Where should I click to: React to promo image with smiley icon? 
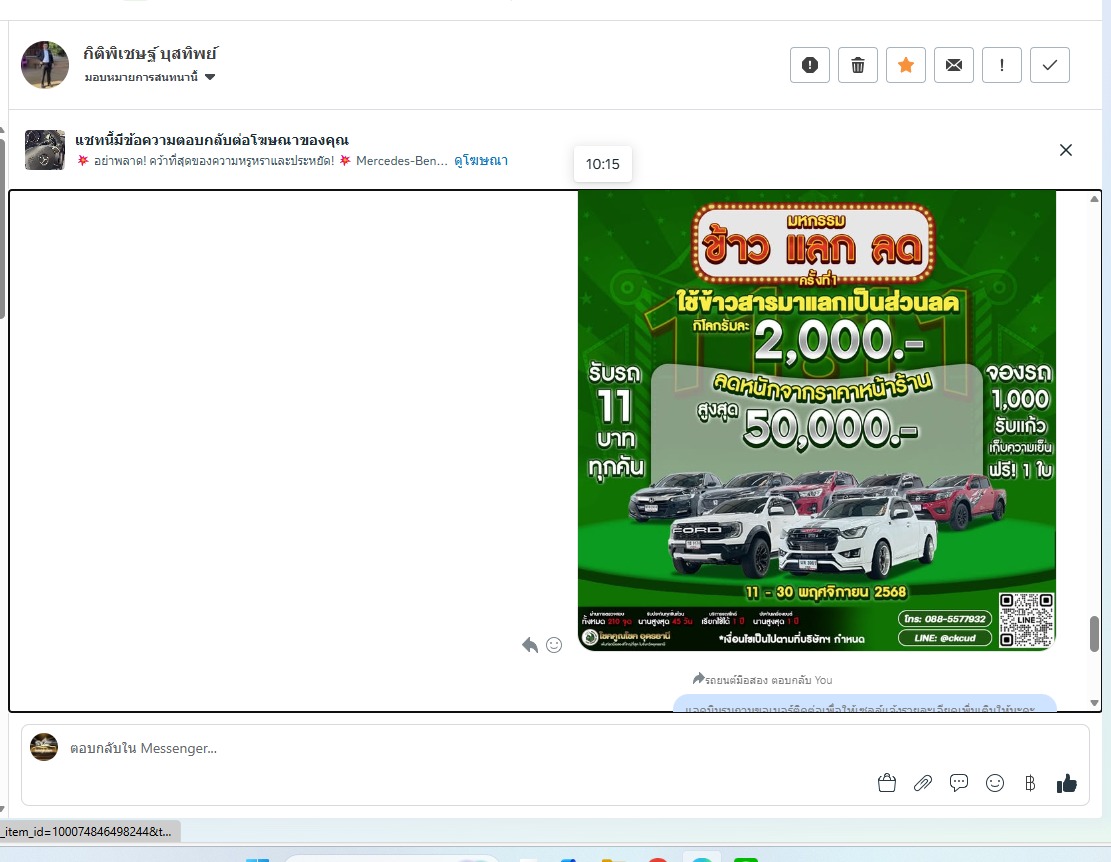tap(554, 645)
